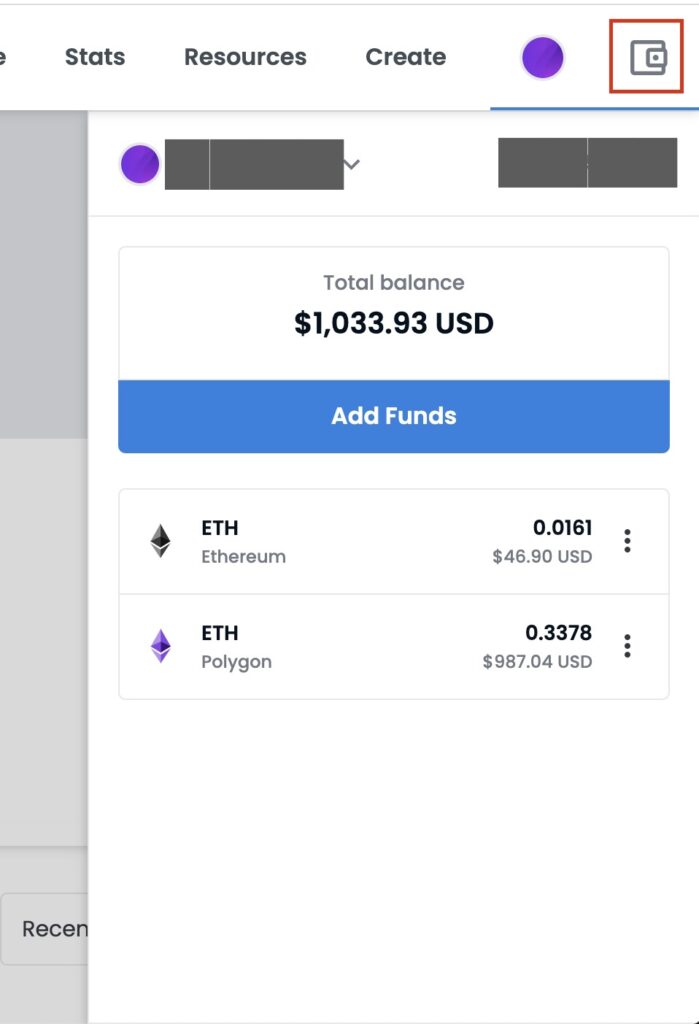
Task: Click the black Ethereum ETH diamond icon
Action: 161,541
